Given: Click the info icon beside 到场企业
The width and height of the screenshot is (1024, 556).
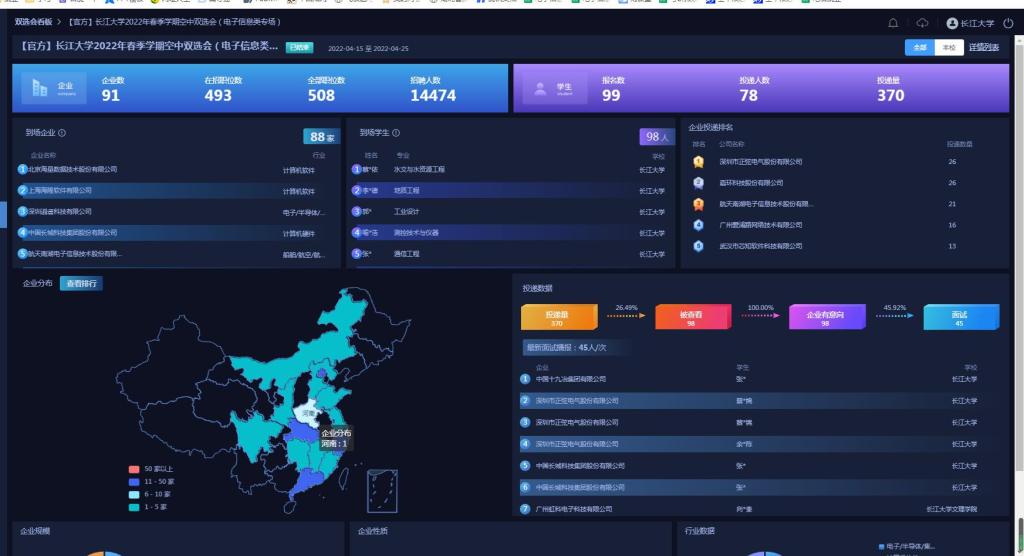Looking at the screenshot, I should (x=62, y=133).
